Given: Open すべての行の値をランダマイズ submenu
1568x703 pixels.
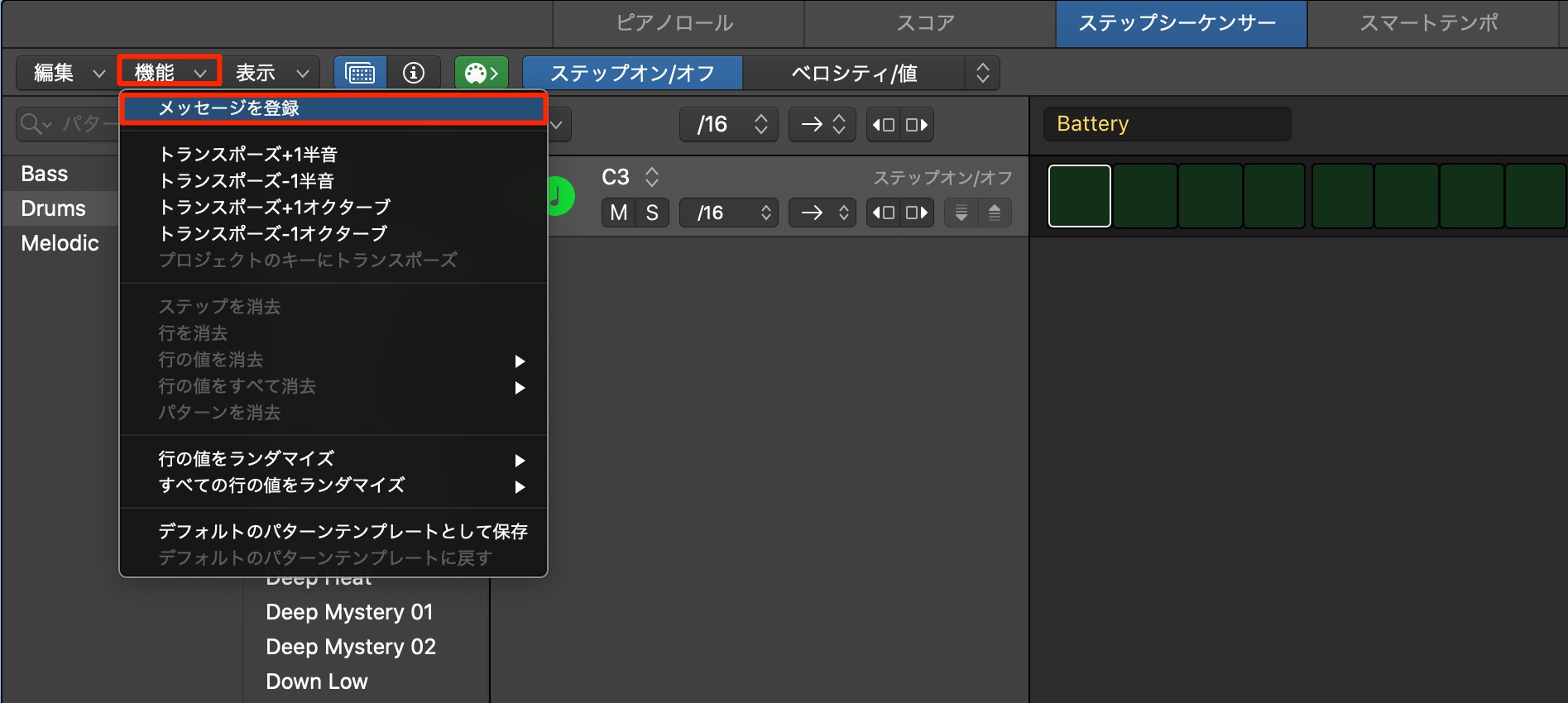Looking at the screenshot, I should click(x=333, y=485).
